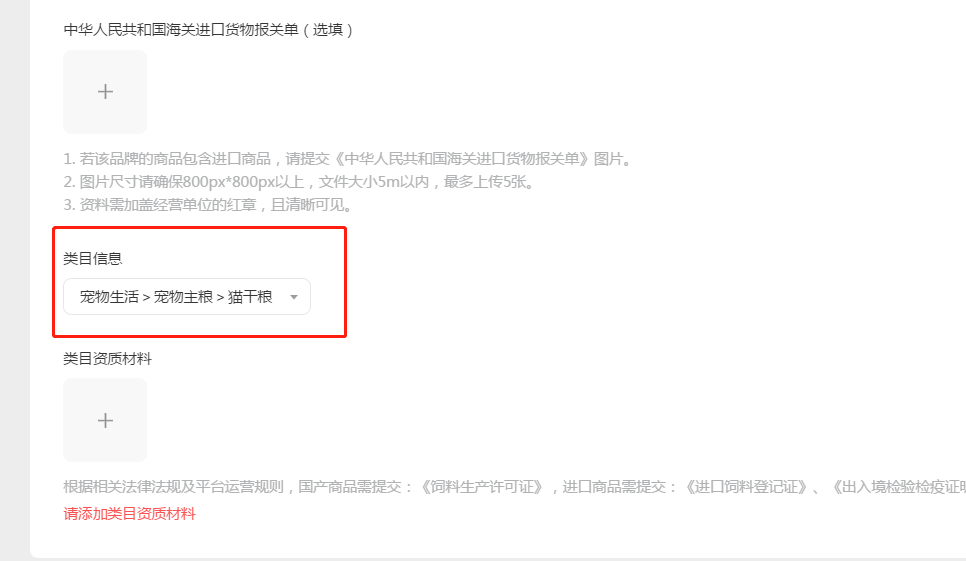Select 宠物生活 segment in category path

point(109,297)
